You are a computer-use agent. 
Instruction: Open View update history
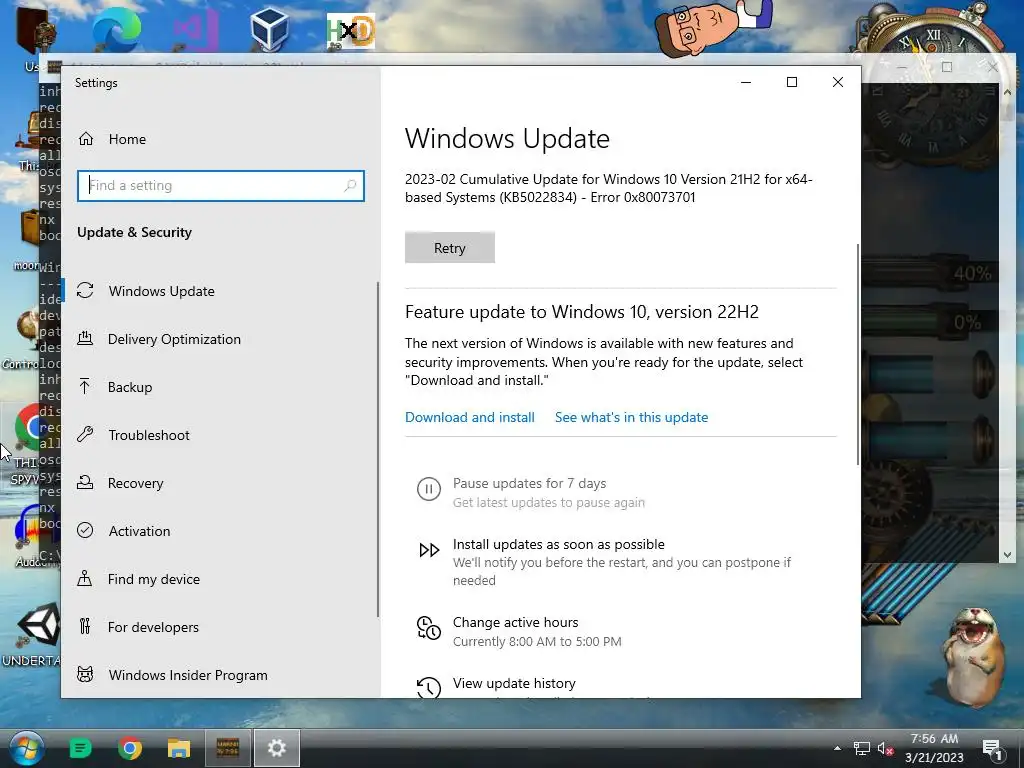[x=515, y=683]
